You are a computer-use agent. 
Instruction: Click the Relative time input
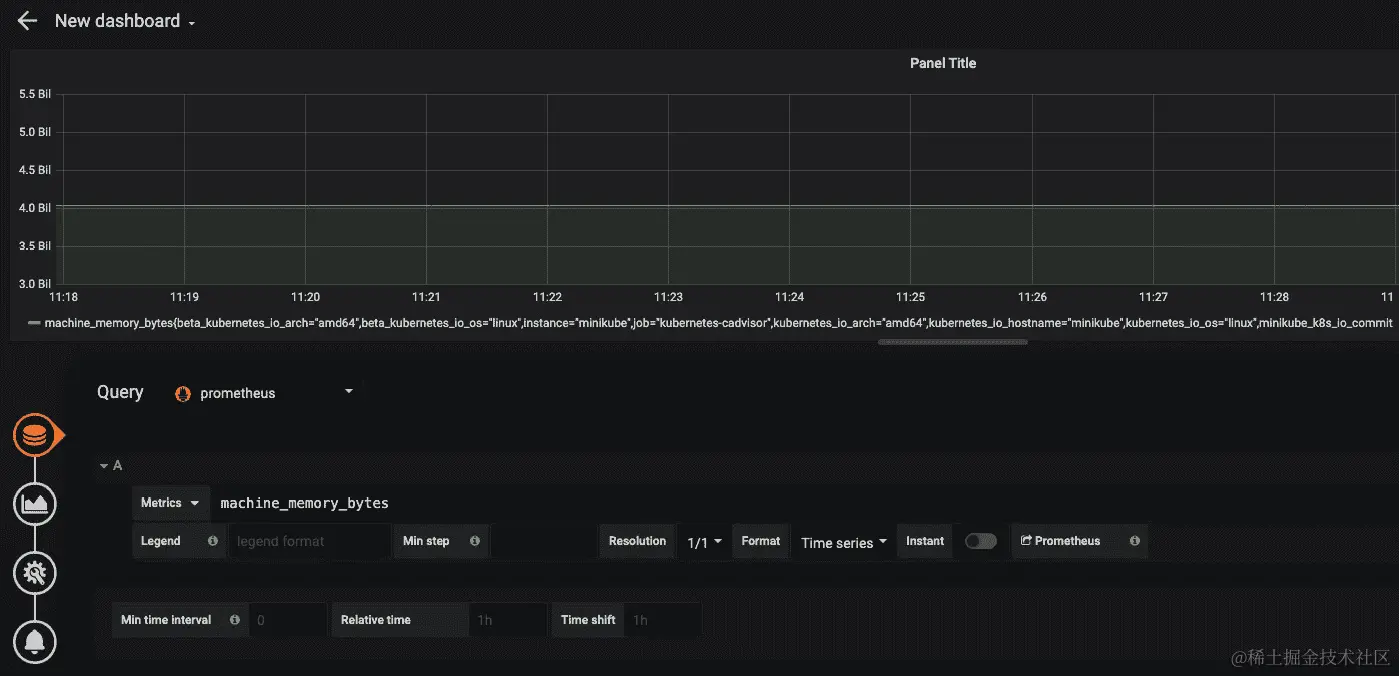[508, 620]
